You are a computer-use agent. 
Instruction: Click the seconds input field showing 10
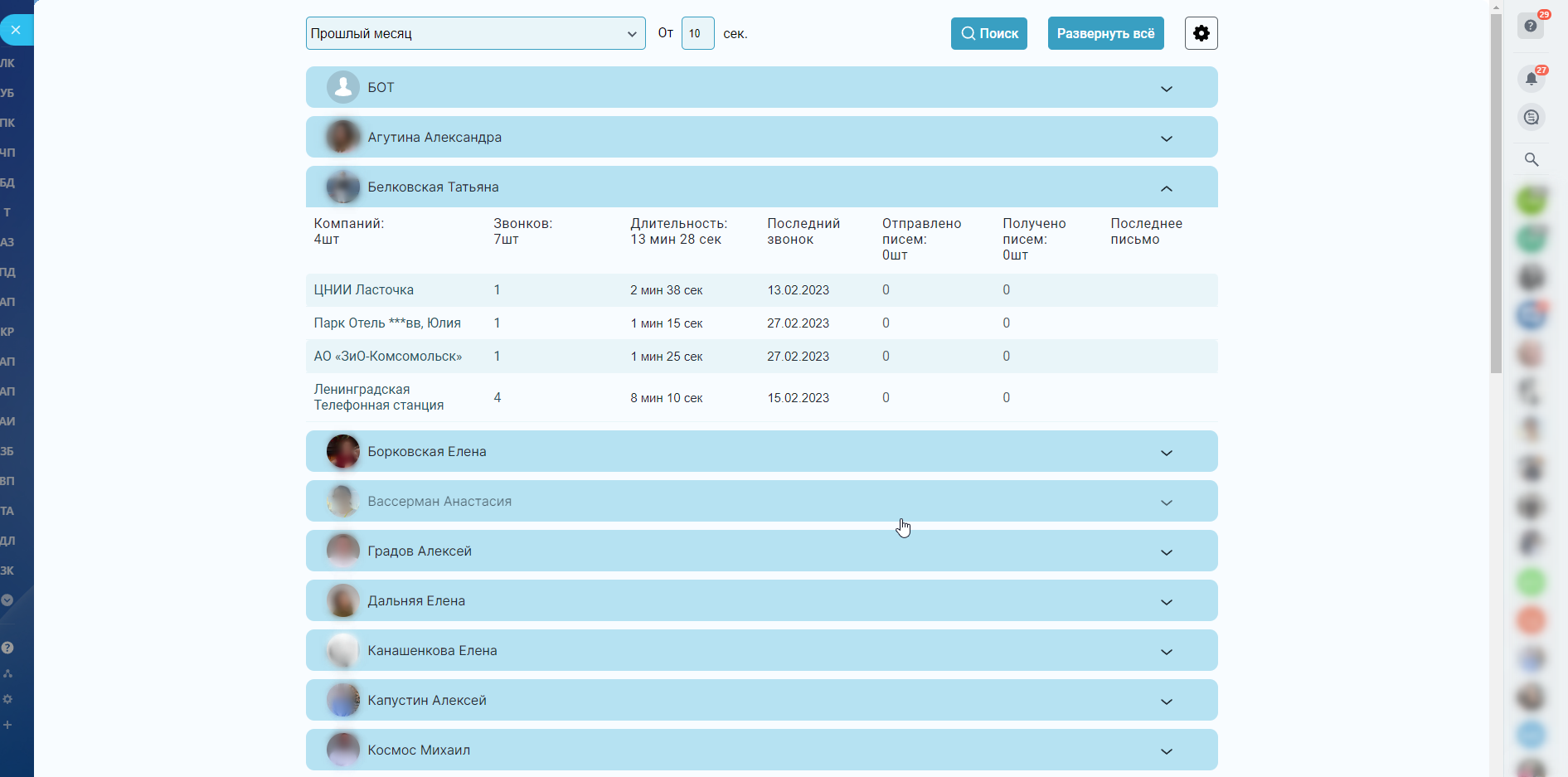(697, 33)
